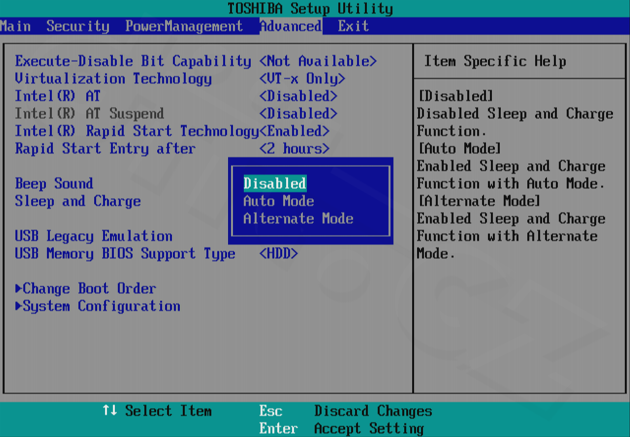Screen dimensions: 630x437
Task: Open the Not Available value field
Action: [x=318, y=61]
